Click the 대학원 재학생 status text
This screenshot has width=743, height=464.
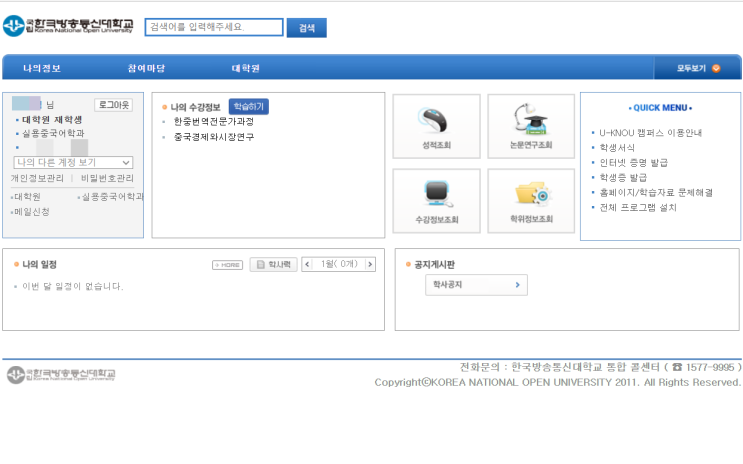tap(52, 120)
